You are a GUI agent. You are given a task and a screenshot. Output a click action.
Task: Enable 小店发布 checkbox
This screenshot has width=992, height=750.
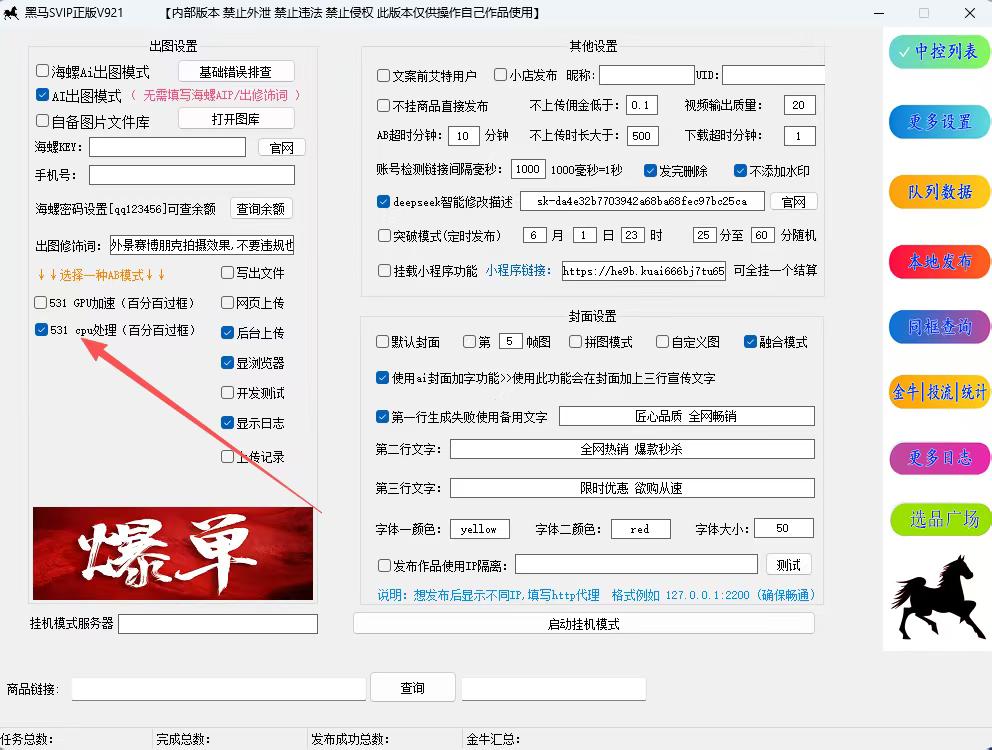(x=500, y=75)
